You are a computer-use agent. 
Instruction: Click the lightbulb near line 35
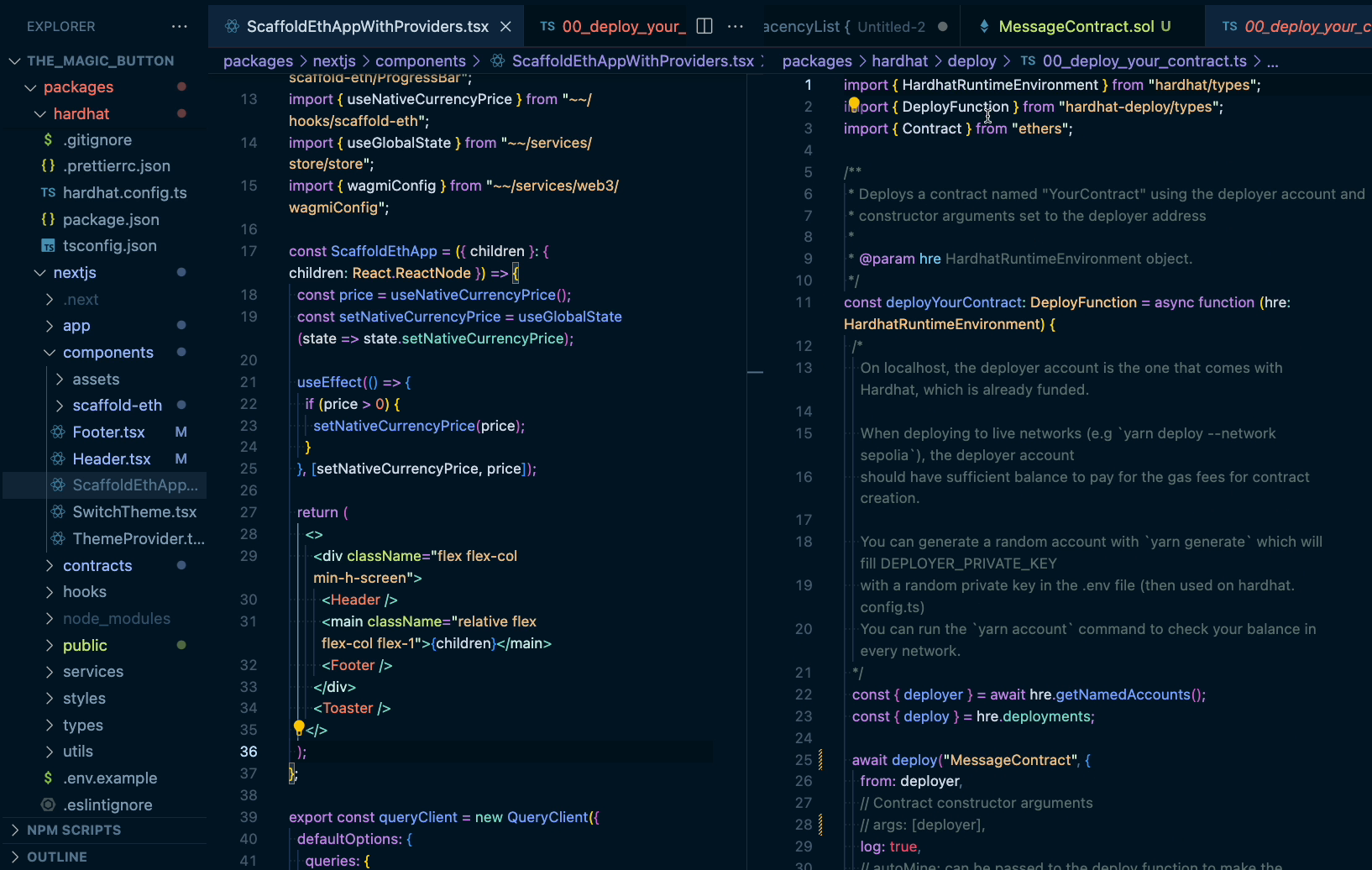[x=299, y=727]
